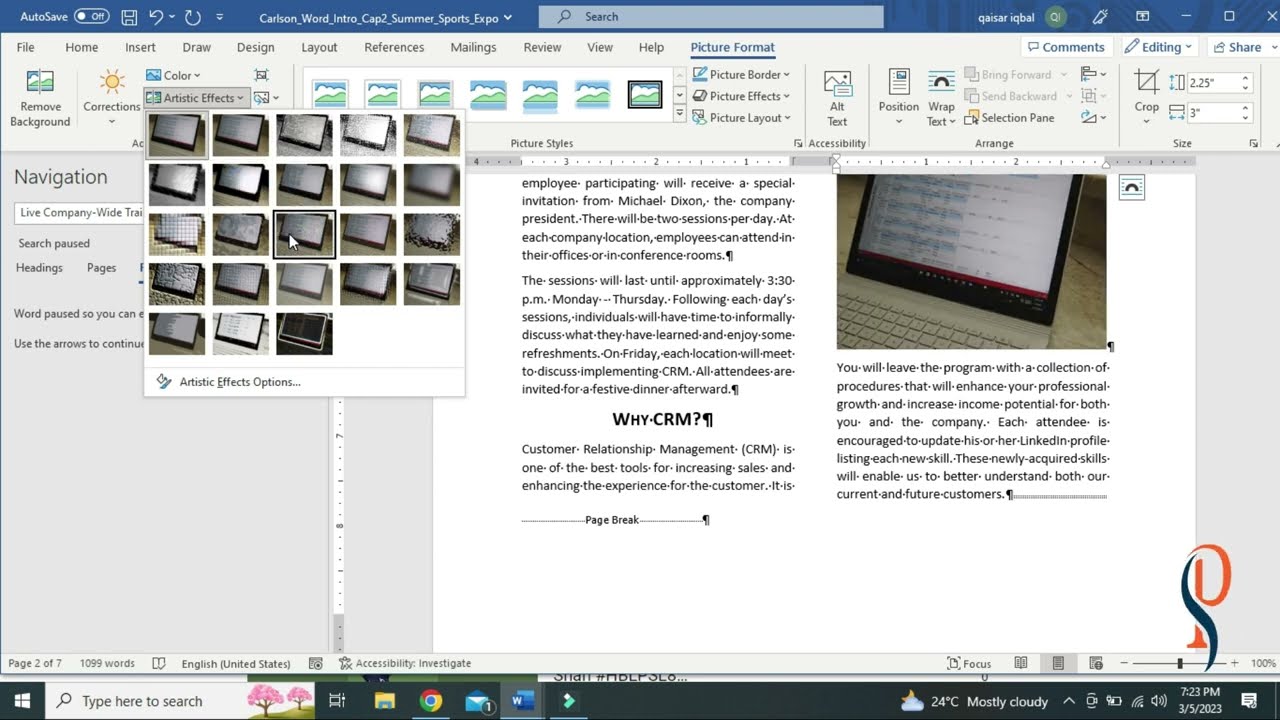Open the Size dialog launcher
Screen dimensions: 1280x720
click(x=1254, y=144)
